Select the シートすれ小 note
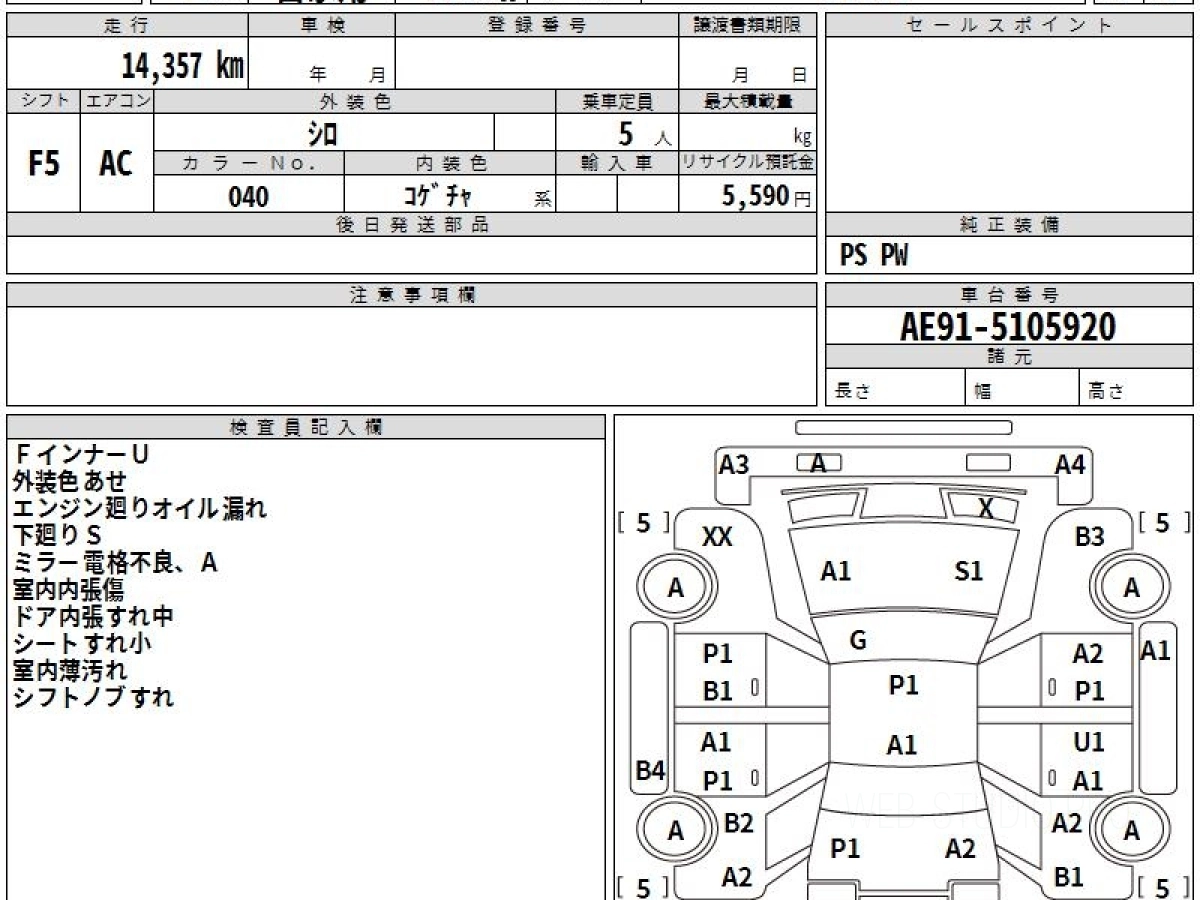The height and width of the screenshot is (900, 1200). pos(82,643)
